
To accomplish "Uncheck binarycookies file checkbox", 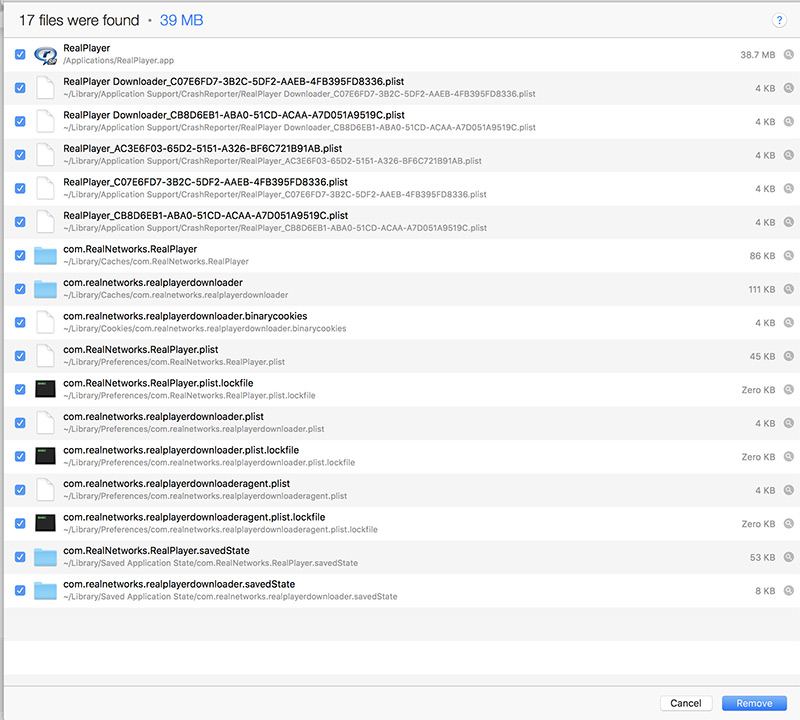I will pos(20,322).
